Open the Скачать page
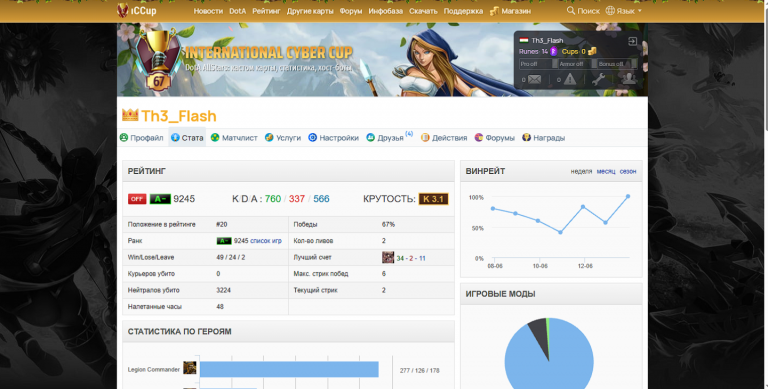This screenshot has height=389, width=768. click(x=423, y=11)
